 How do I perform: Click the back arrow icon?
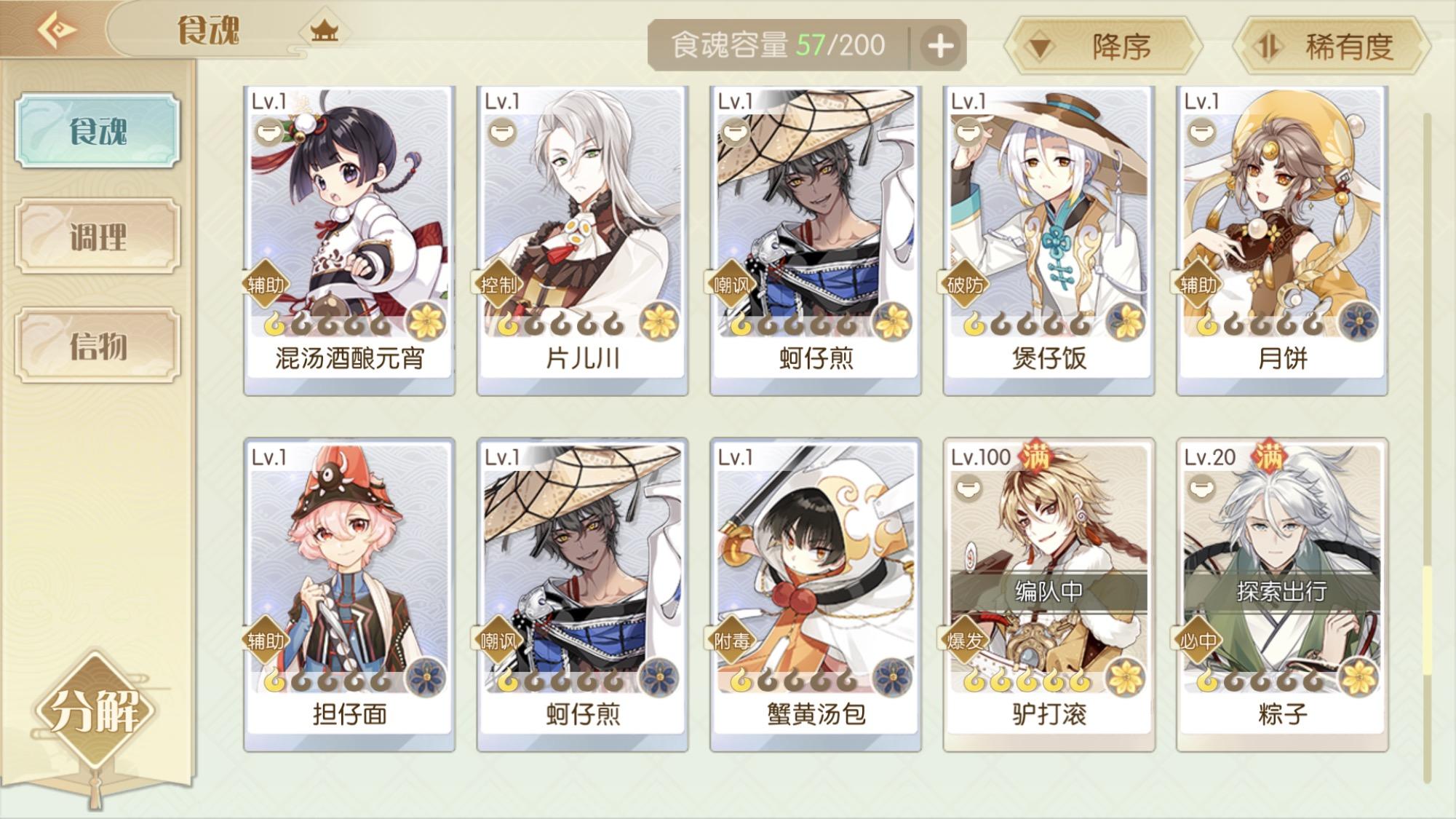(x=57, y=30)
